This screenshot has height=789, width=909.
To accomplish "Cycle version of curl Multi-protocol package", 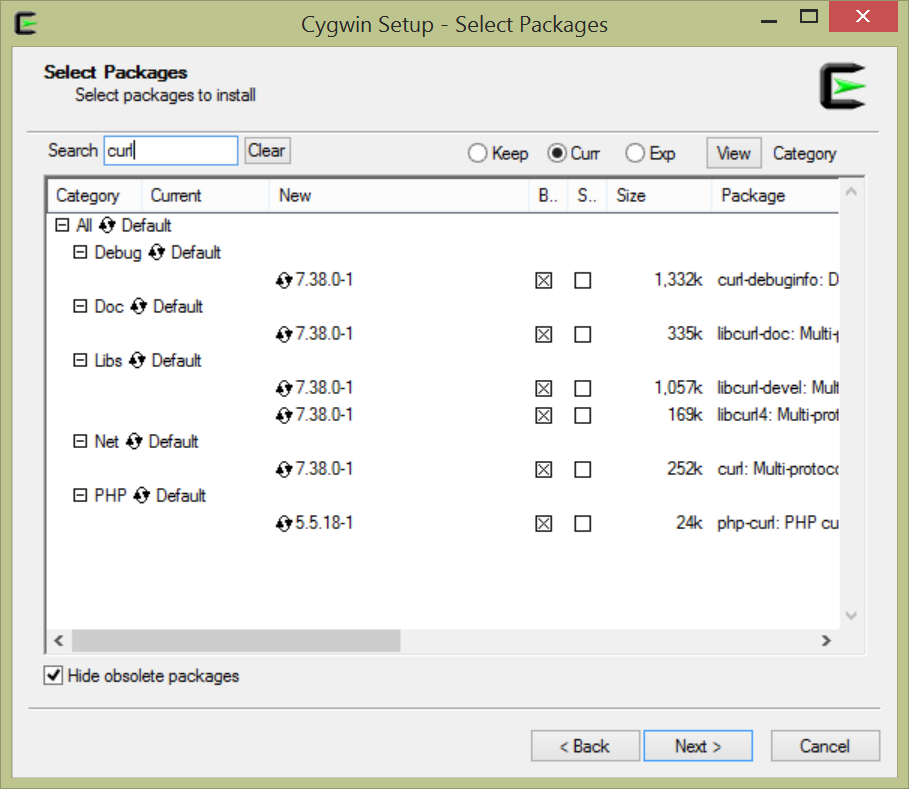I will point(283,469).
